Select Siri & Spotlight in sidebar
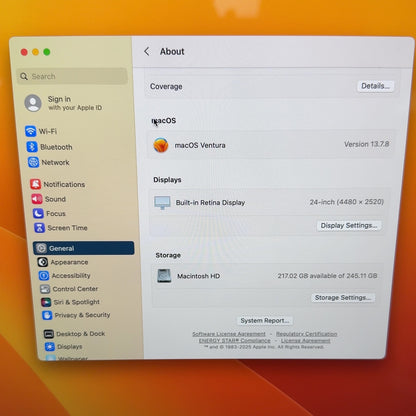Screen dimensions: 416x416 (x=71, y=302)
